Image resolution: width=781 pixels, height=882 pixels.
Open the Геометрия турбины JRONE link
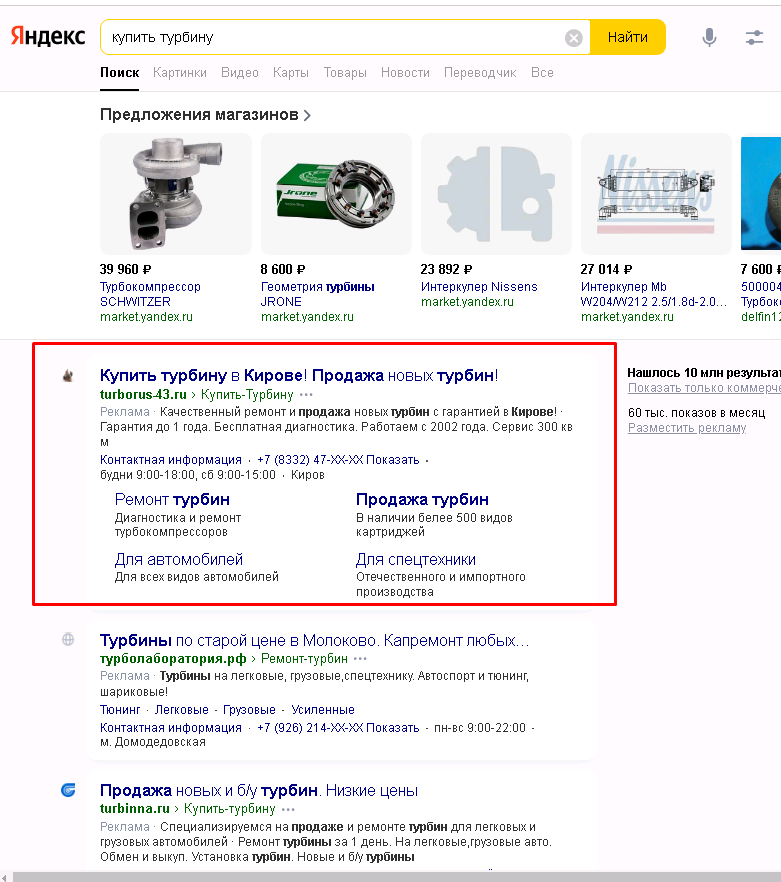click(x=317, y=294)
